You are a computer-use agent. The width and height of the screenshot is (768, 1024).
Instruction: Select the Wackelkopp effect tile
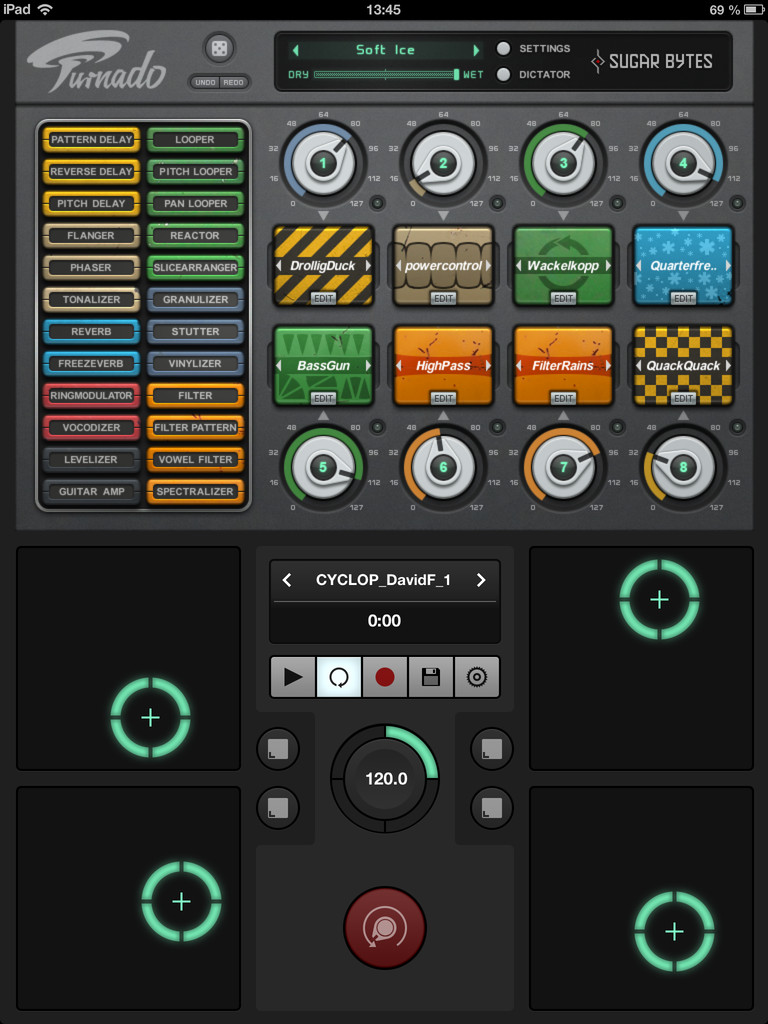(x=564, y=266)
